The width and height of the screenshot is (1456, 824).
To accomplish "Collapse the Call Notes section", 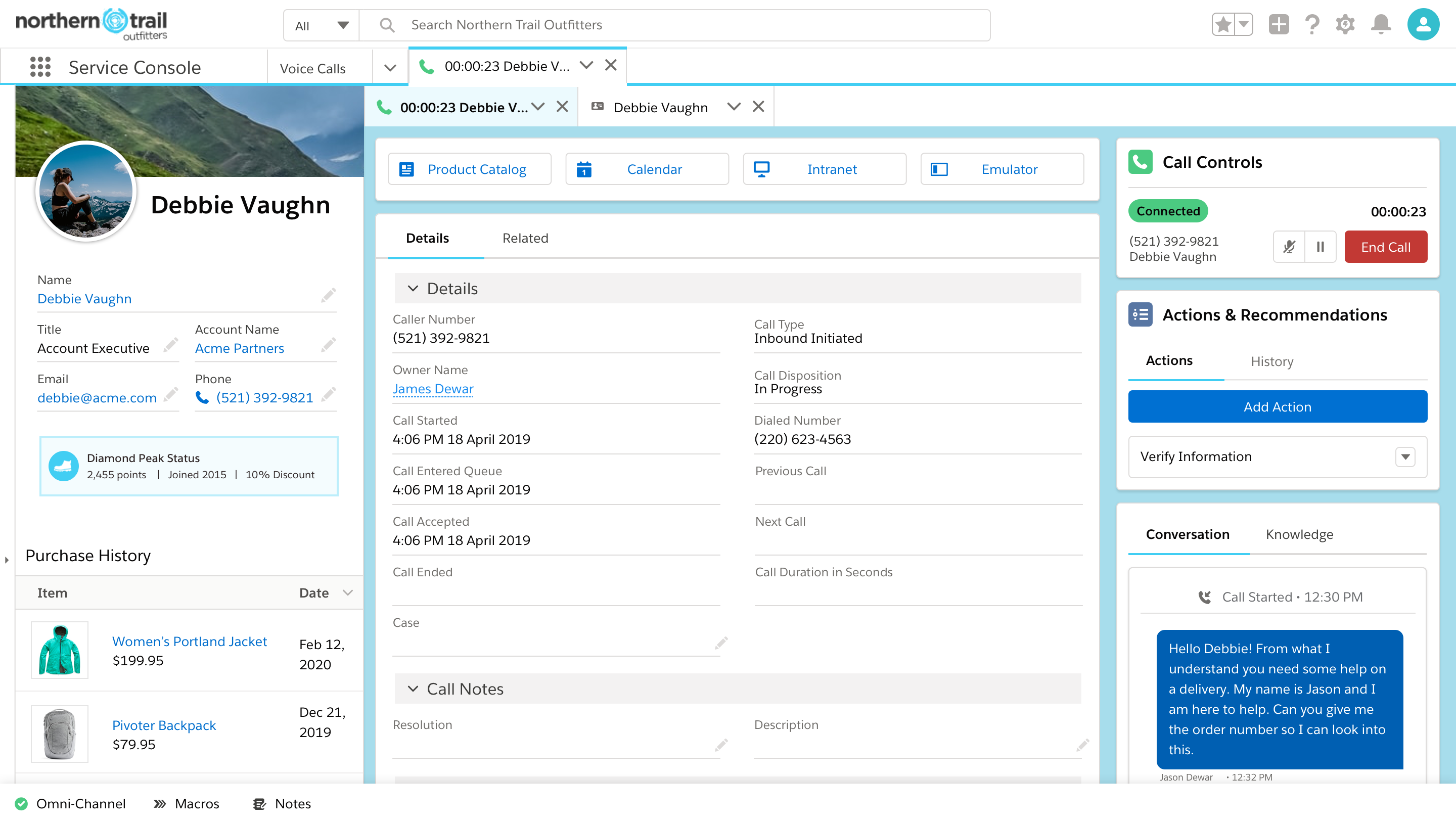I will tap(413, 688).
